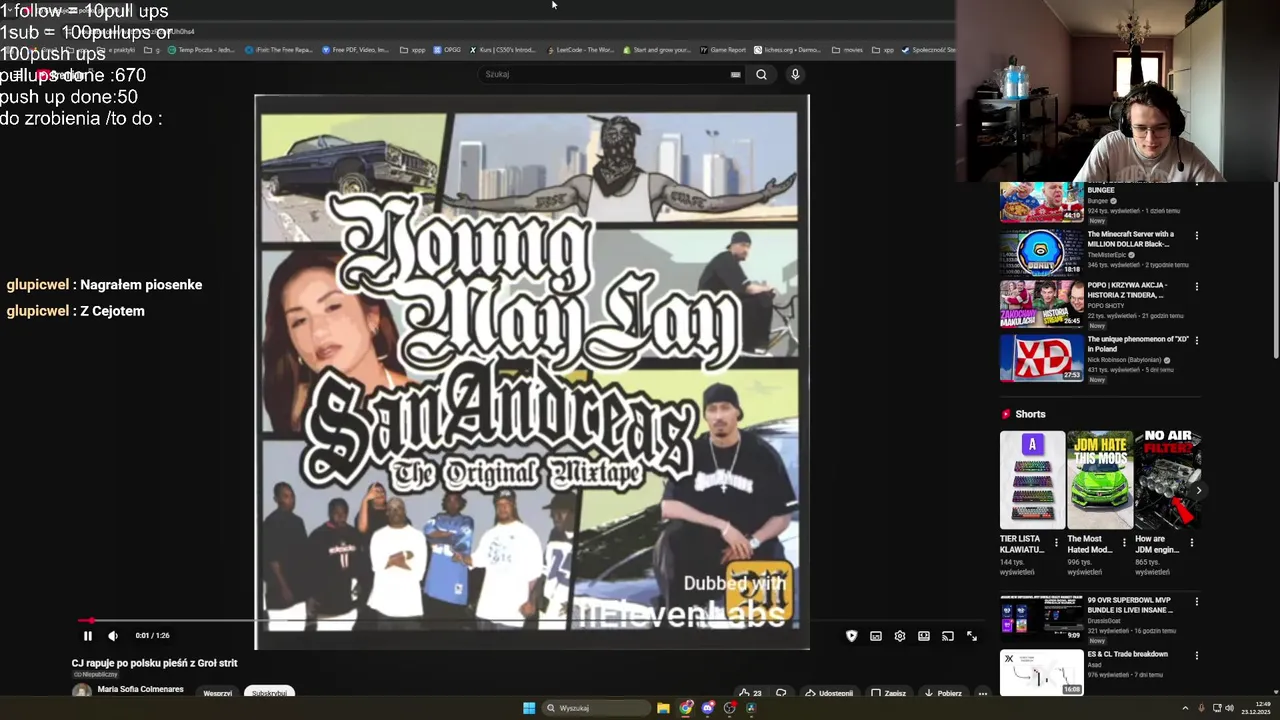The image size is (1280, 720).
Task: Open the NO AIR FILTER short thumbnail
Action: 1168,480
